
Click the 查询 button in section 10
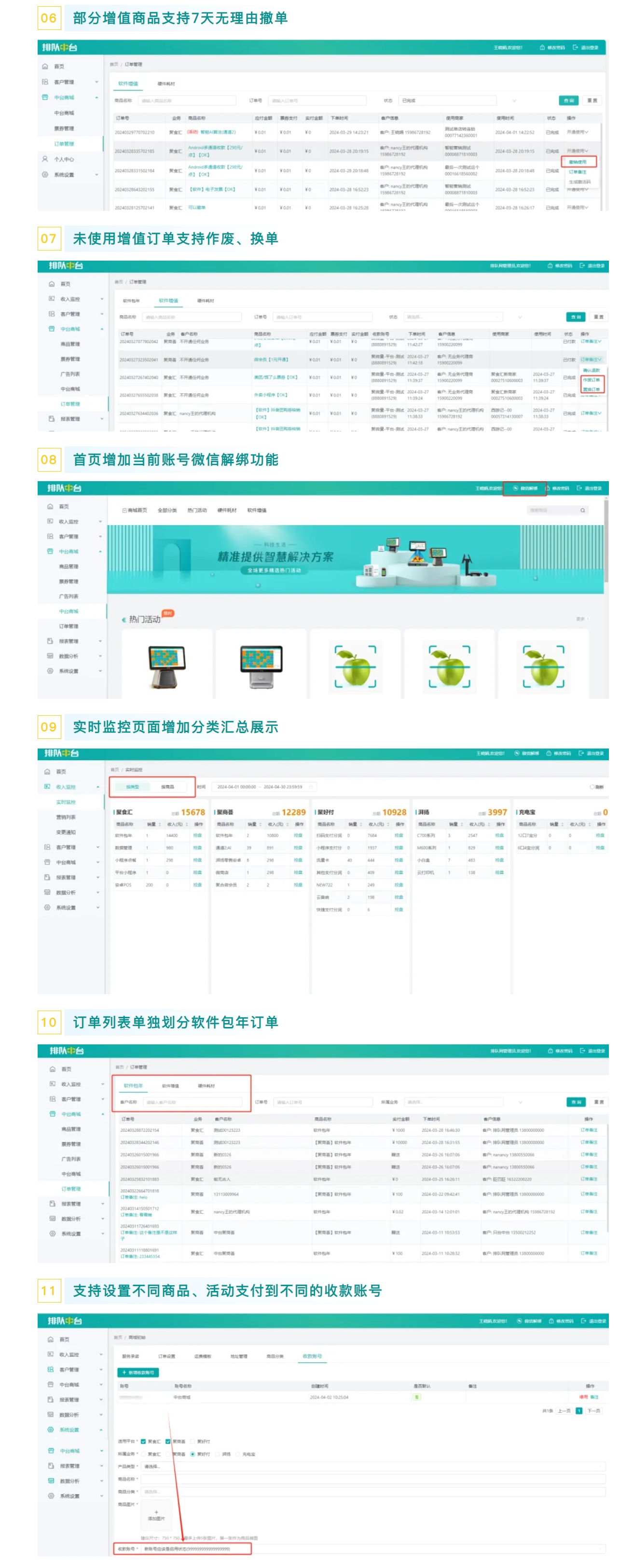click(576, 1102)
